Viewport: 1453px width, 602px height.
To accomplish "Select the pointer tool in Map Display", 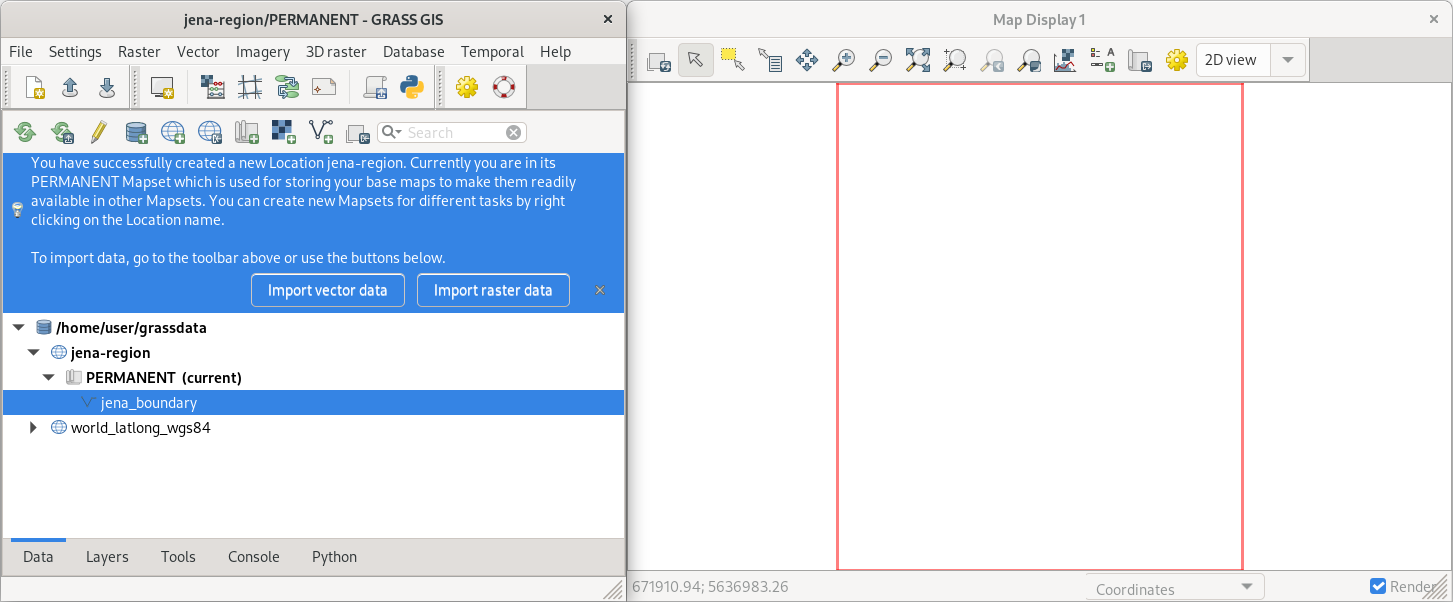I will coord(696,60).
